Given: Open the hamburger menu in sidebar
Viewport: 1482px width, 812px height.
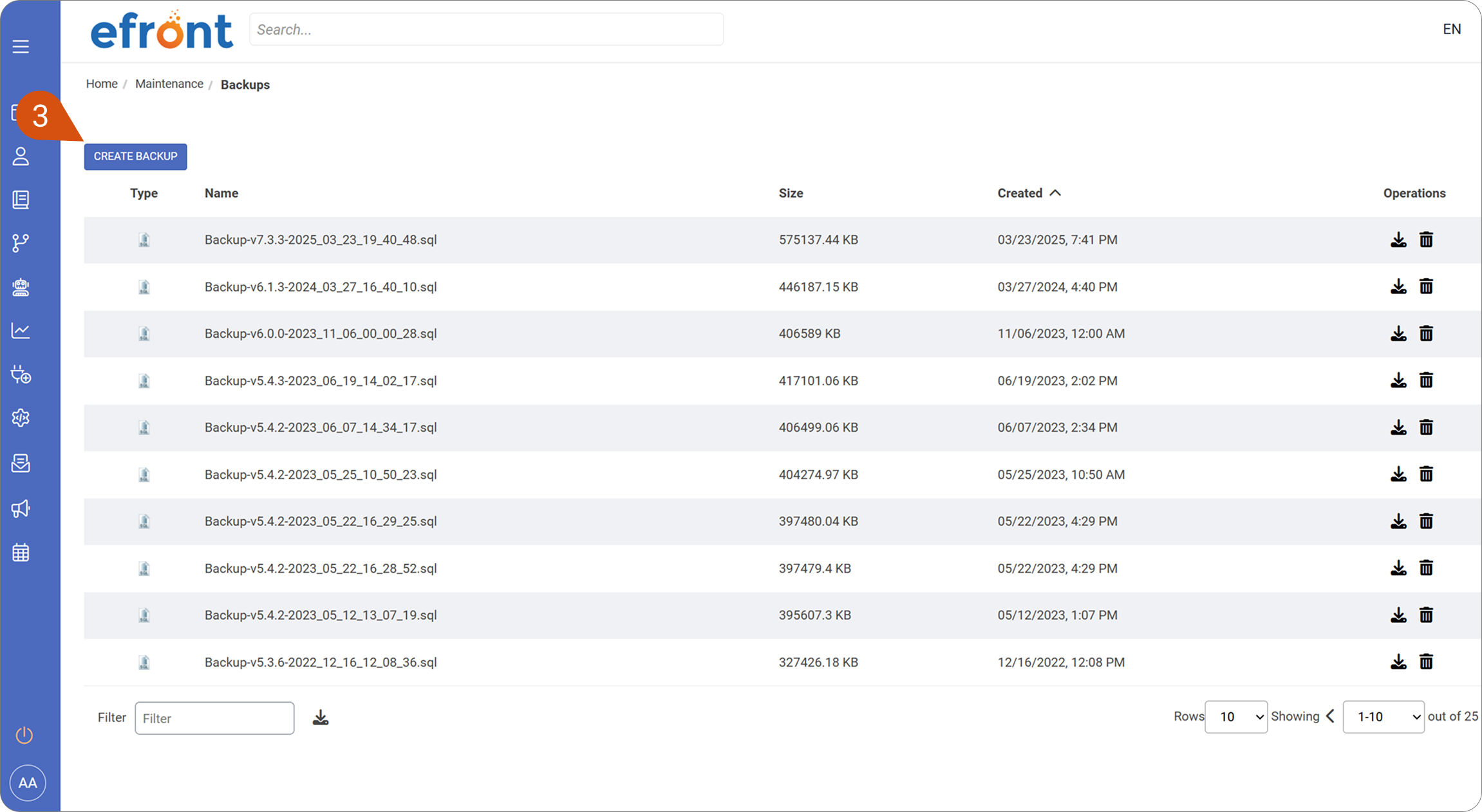Looking at the screenshot, I should (21, 46).
